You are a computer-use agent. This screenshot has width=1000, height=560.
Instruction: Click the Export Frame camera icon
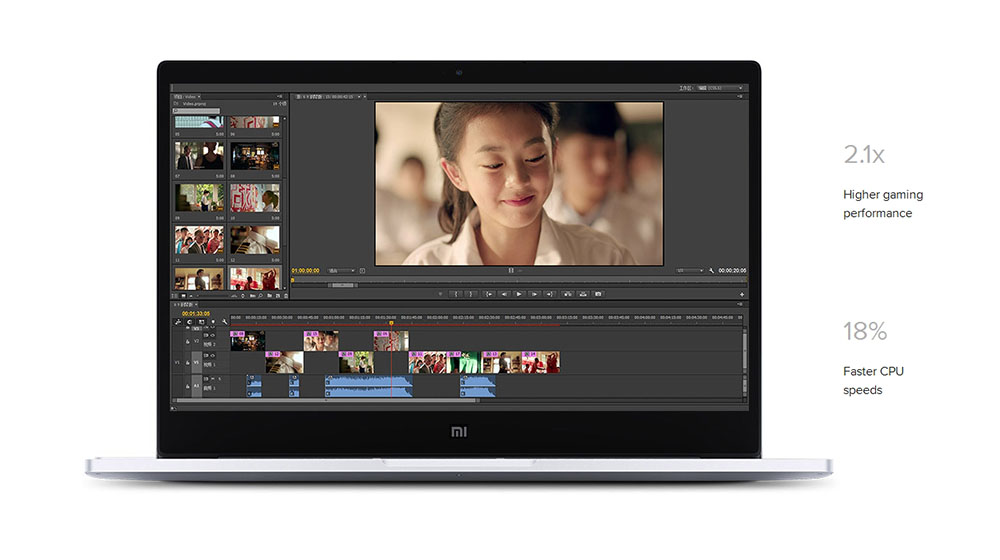click(x=598, y=294)
